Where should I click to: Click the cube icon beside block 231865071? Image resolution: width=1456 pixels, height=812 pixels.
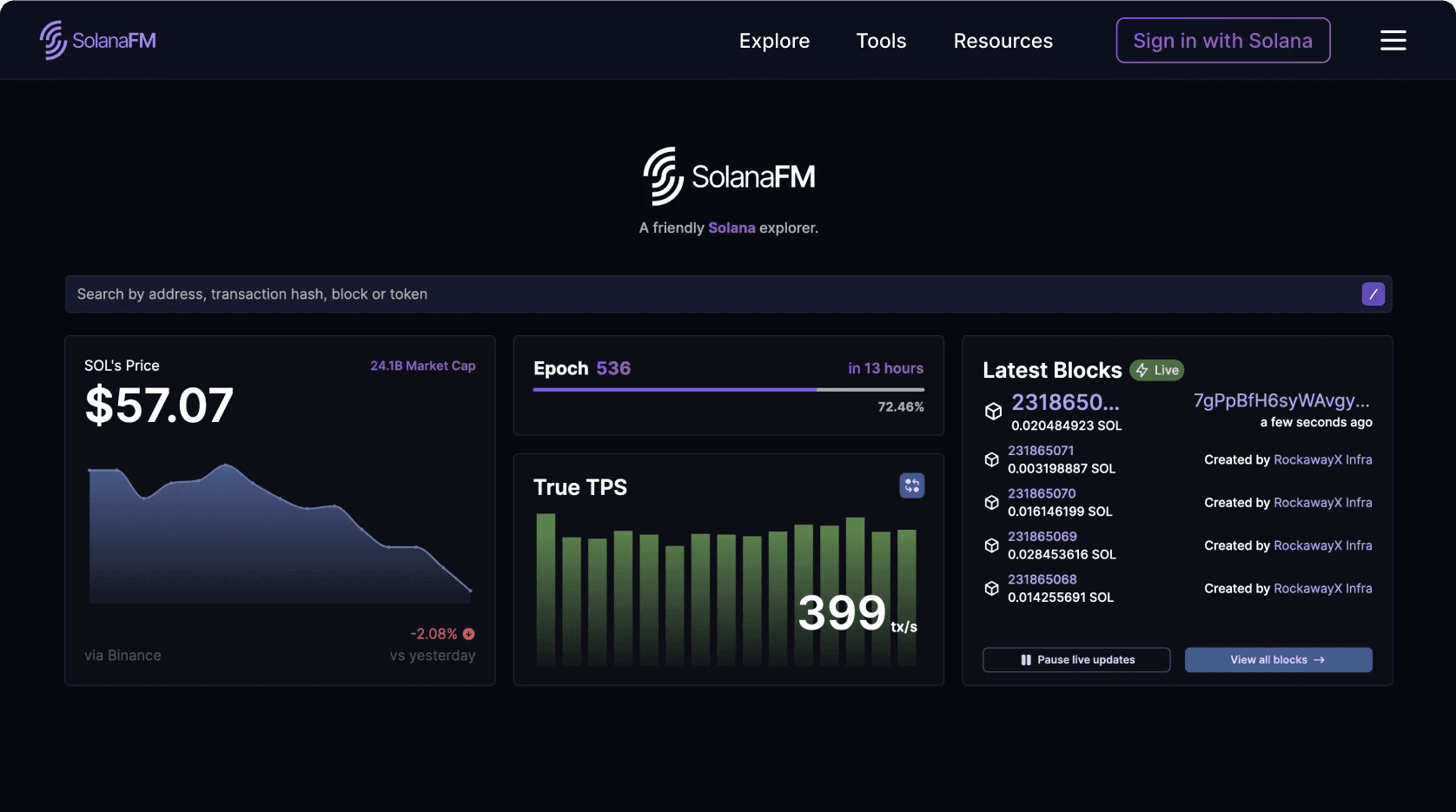click(991, 459)
